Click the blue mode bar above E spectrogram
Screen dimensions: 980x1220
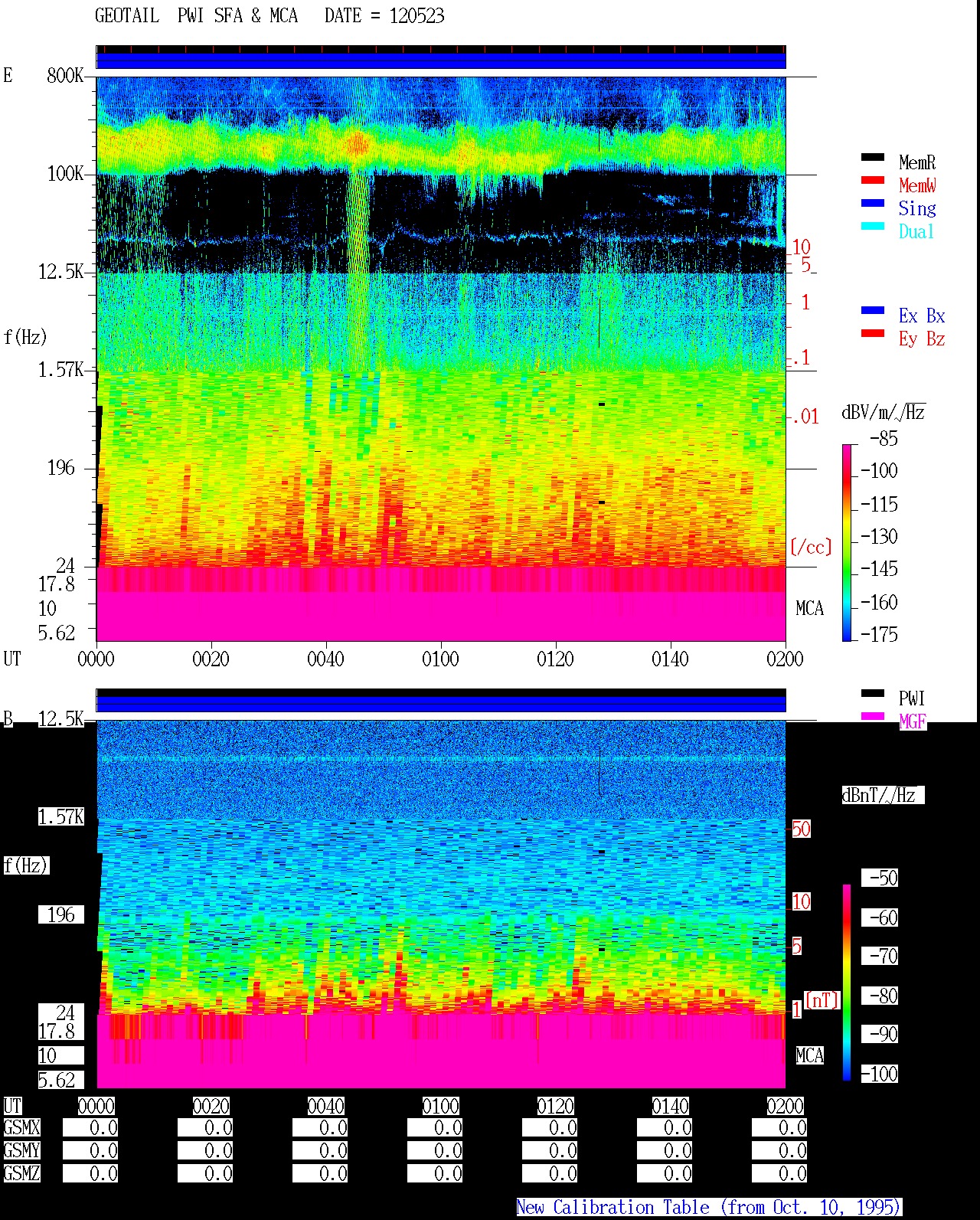click(441, 61)
